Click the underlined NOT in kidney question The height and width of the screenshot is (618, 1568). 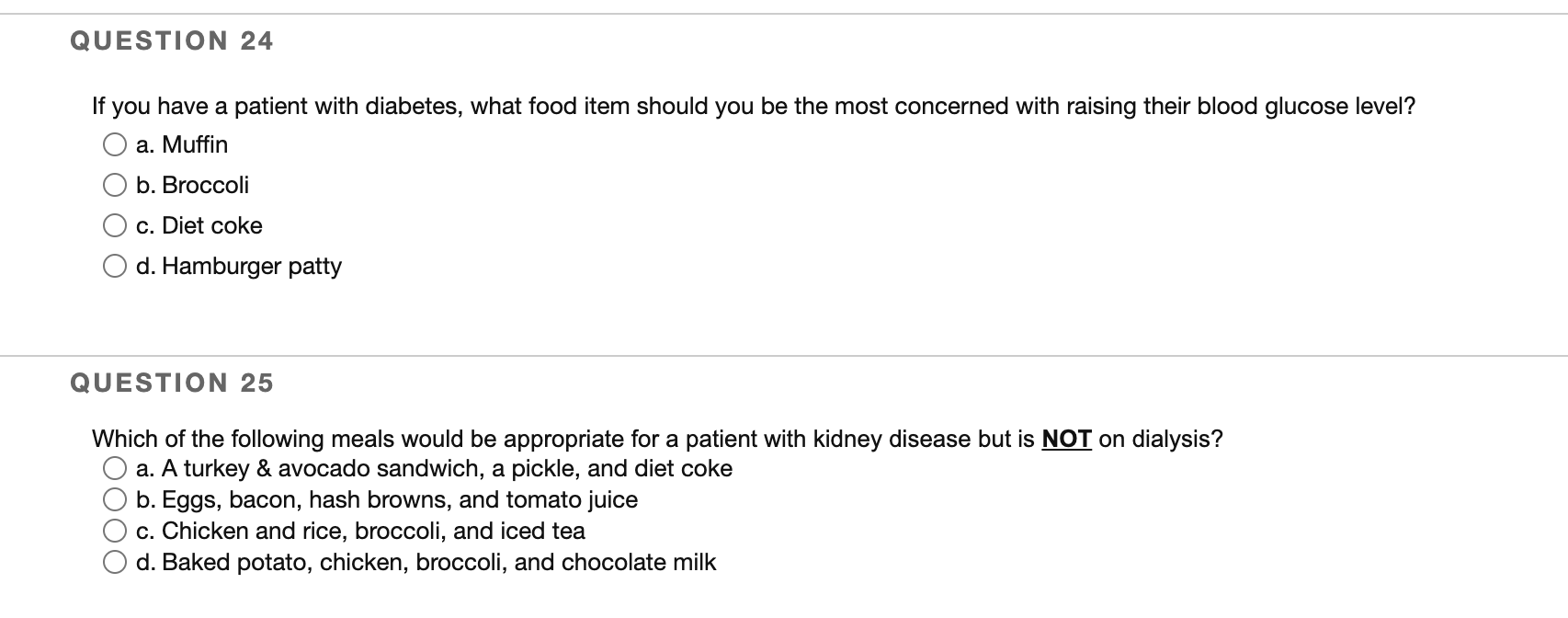pos(1066,439)
